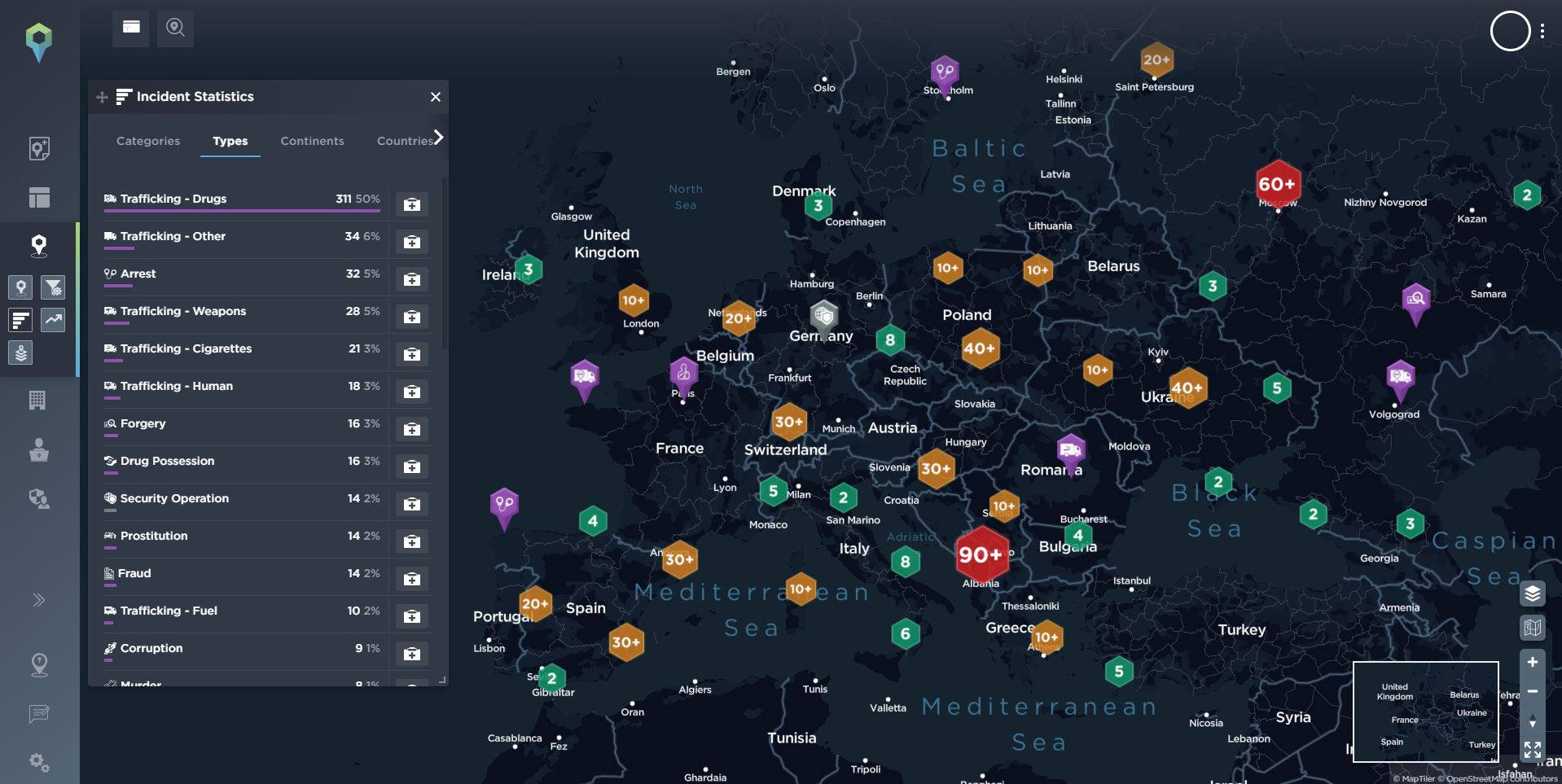
Task: Toggle fullscreen map button
Action: point(1532,750)
